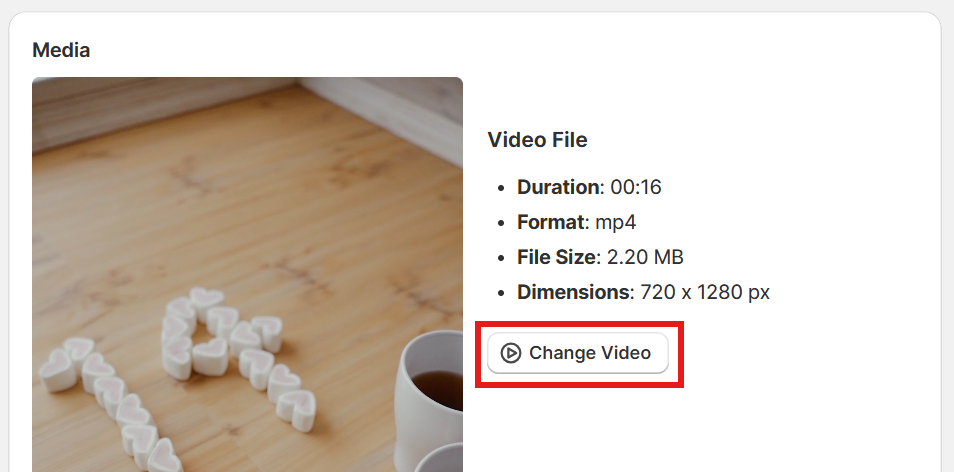This screenshot has width=954, height=472.
Task: Click the bold Format label
Action: click(551, 222)
